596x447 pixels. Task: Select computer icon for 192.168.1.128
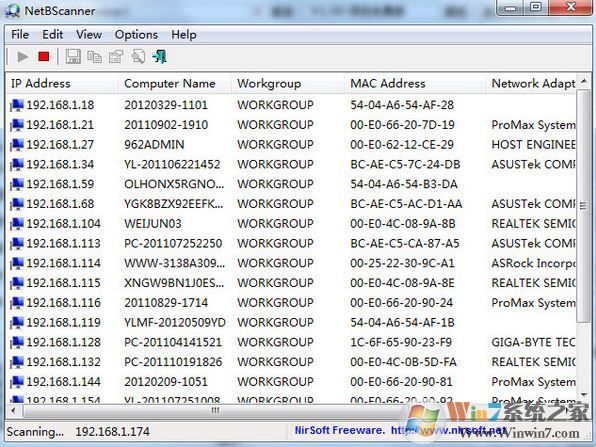click(x=17, y=342)
